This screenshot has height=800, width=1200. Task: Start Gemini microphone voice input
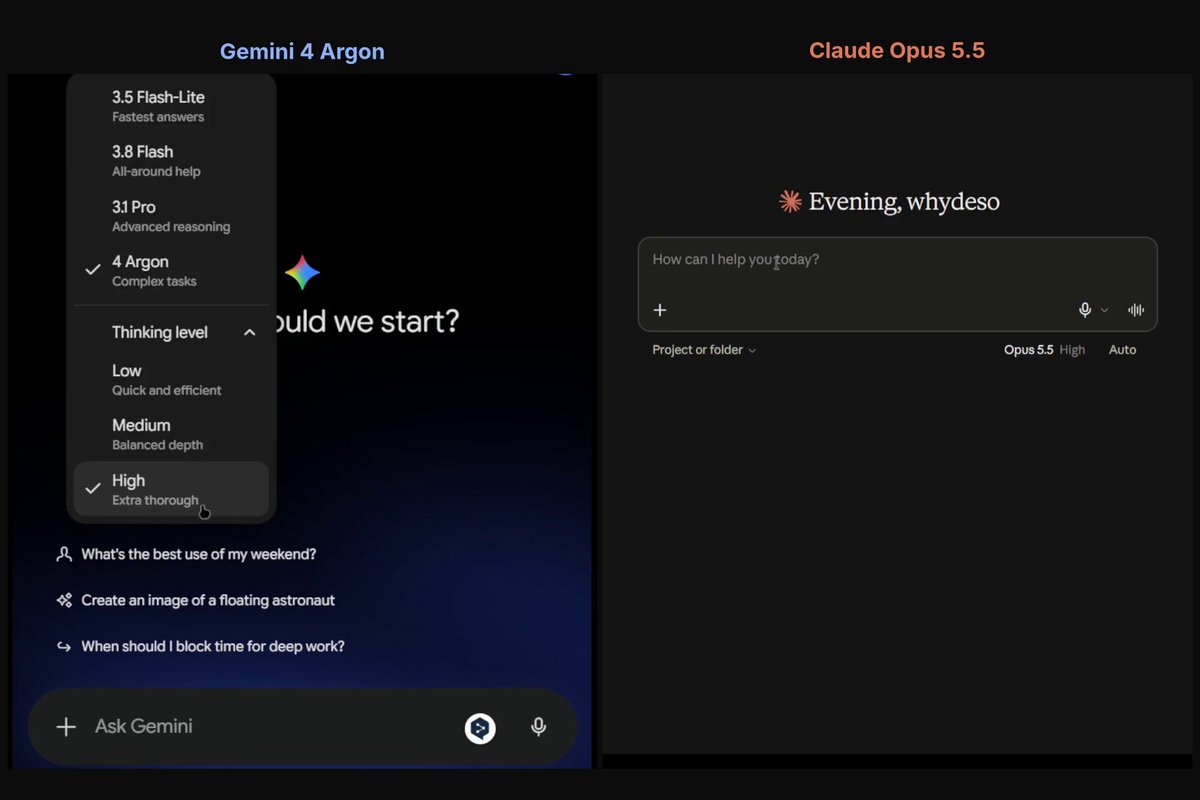click(x=539, y=727)
